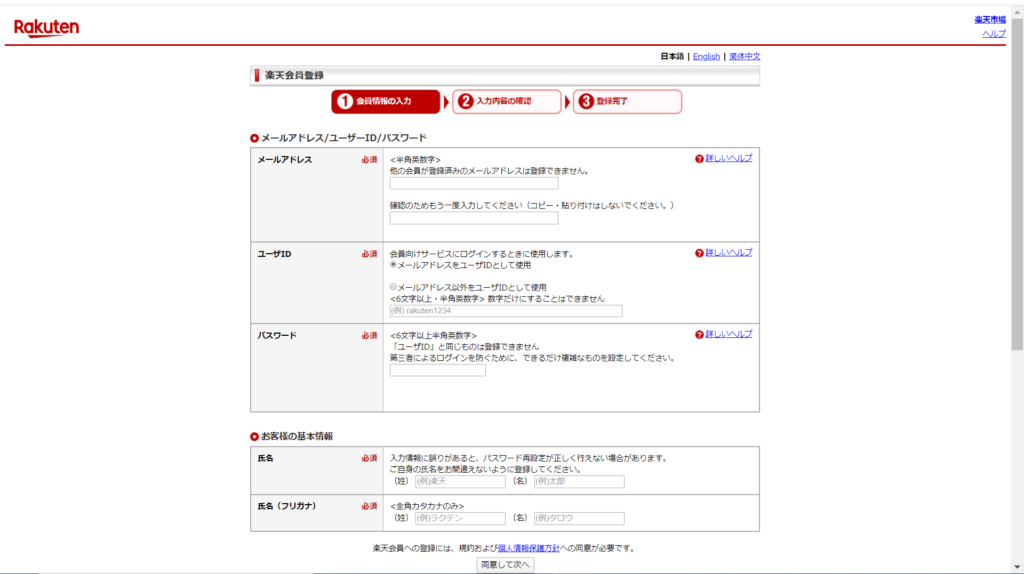The image size is (1024, 574).
Task: Click the page vertical scrollbar
Action: pyautogui.click(x=1017, y=200)
